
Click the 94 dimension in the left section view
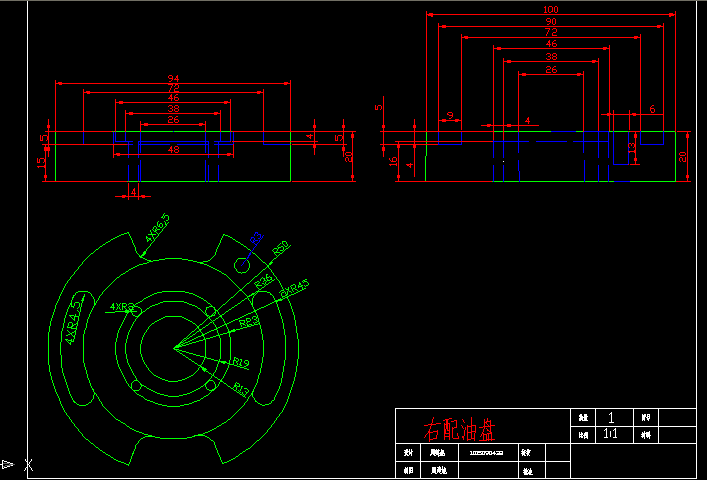click(173, 78)
